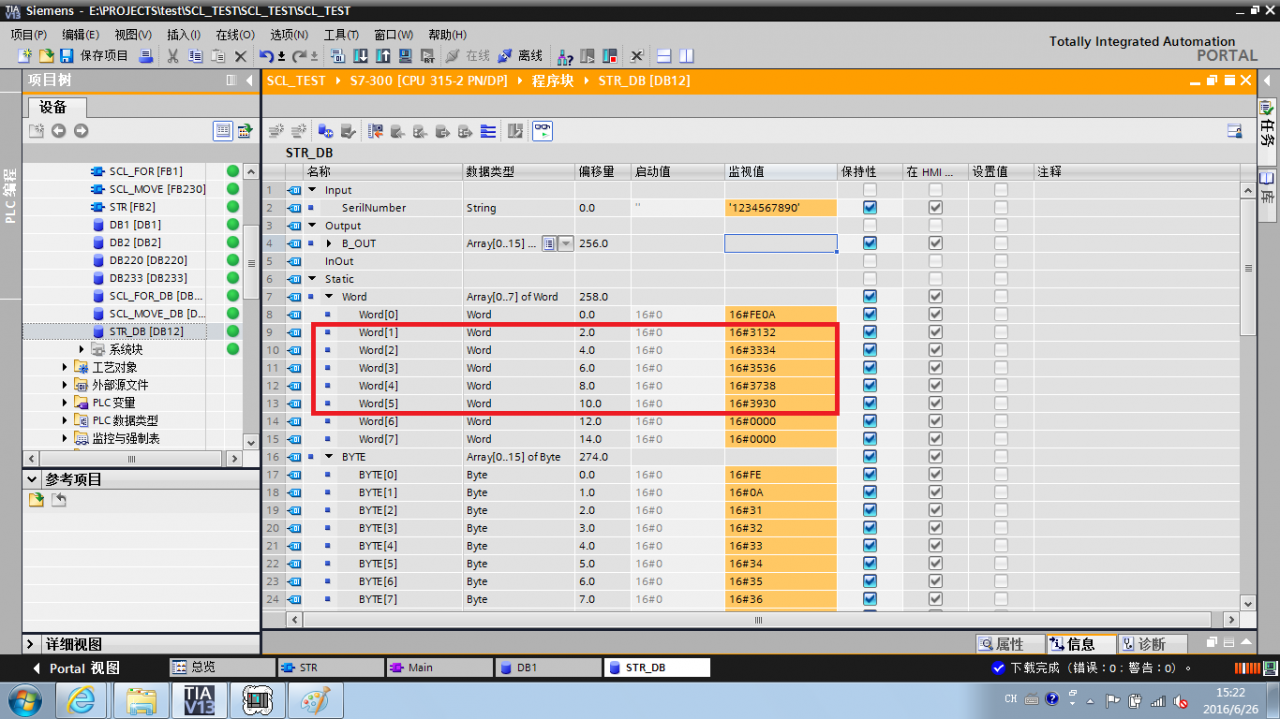Viewport: 1280px width, 719px height.
Task: Toggle HMI accessible checkbox for BYTE[3]
Action: click(935, 528)
